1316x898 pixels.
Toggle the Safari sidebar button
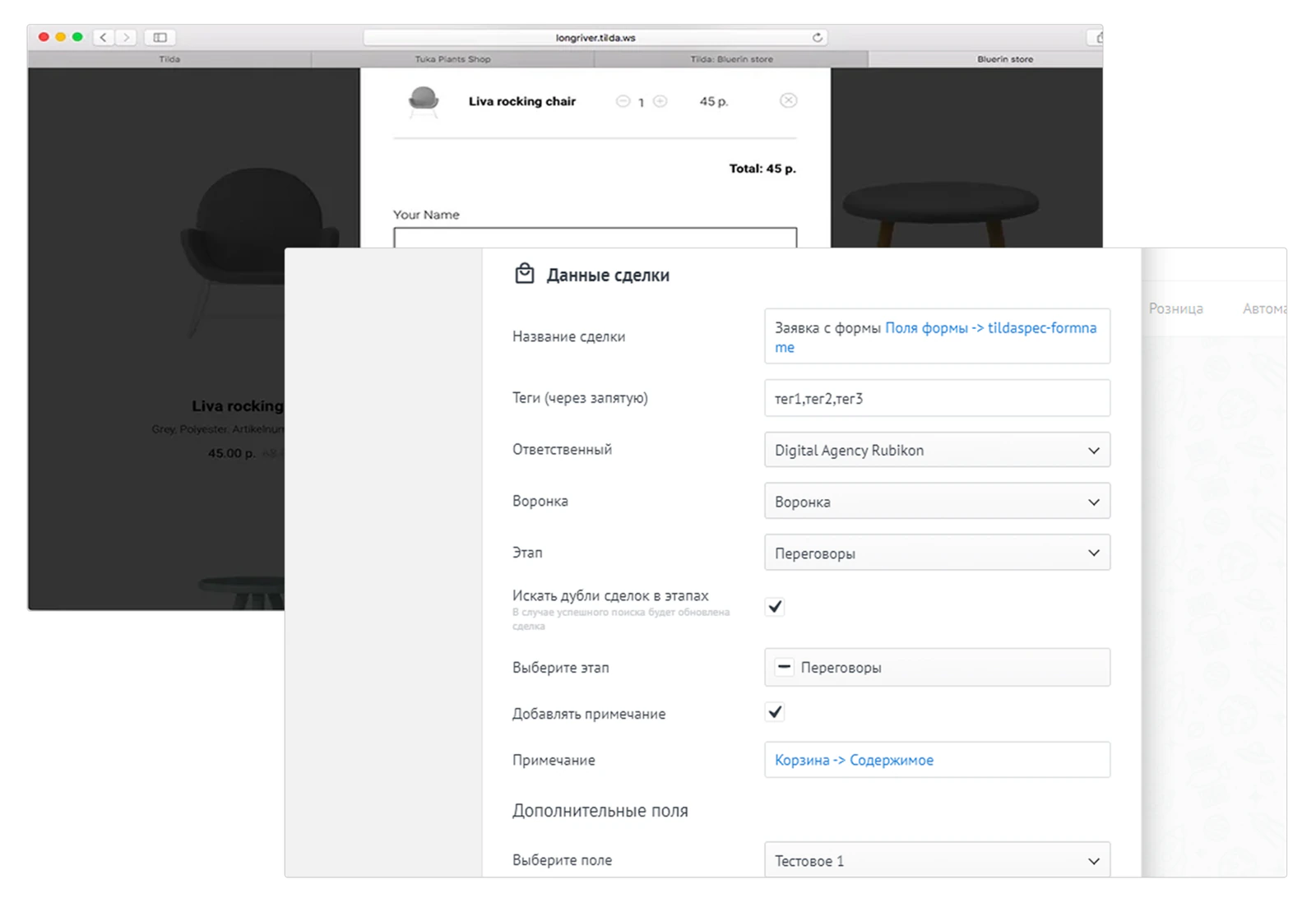[x=160, y=37]
